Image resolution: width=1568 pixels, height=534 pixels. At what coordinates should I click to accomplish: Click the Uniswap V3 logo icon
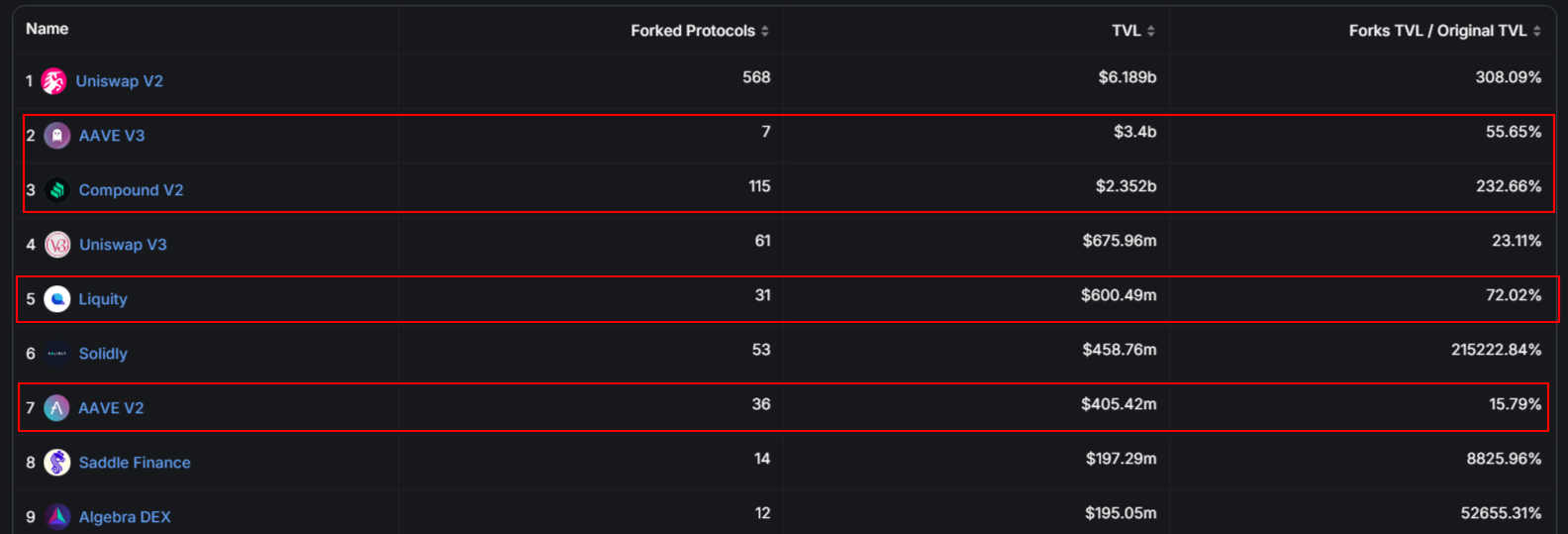point(57,245)
